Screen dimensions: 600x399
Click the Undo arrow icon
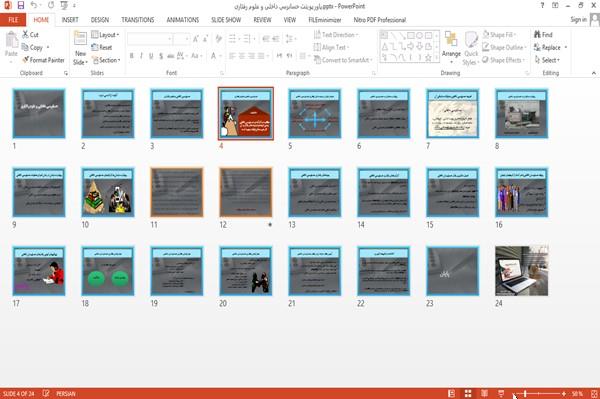[34, 5]
